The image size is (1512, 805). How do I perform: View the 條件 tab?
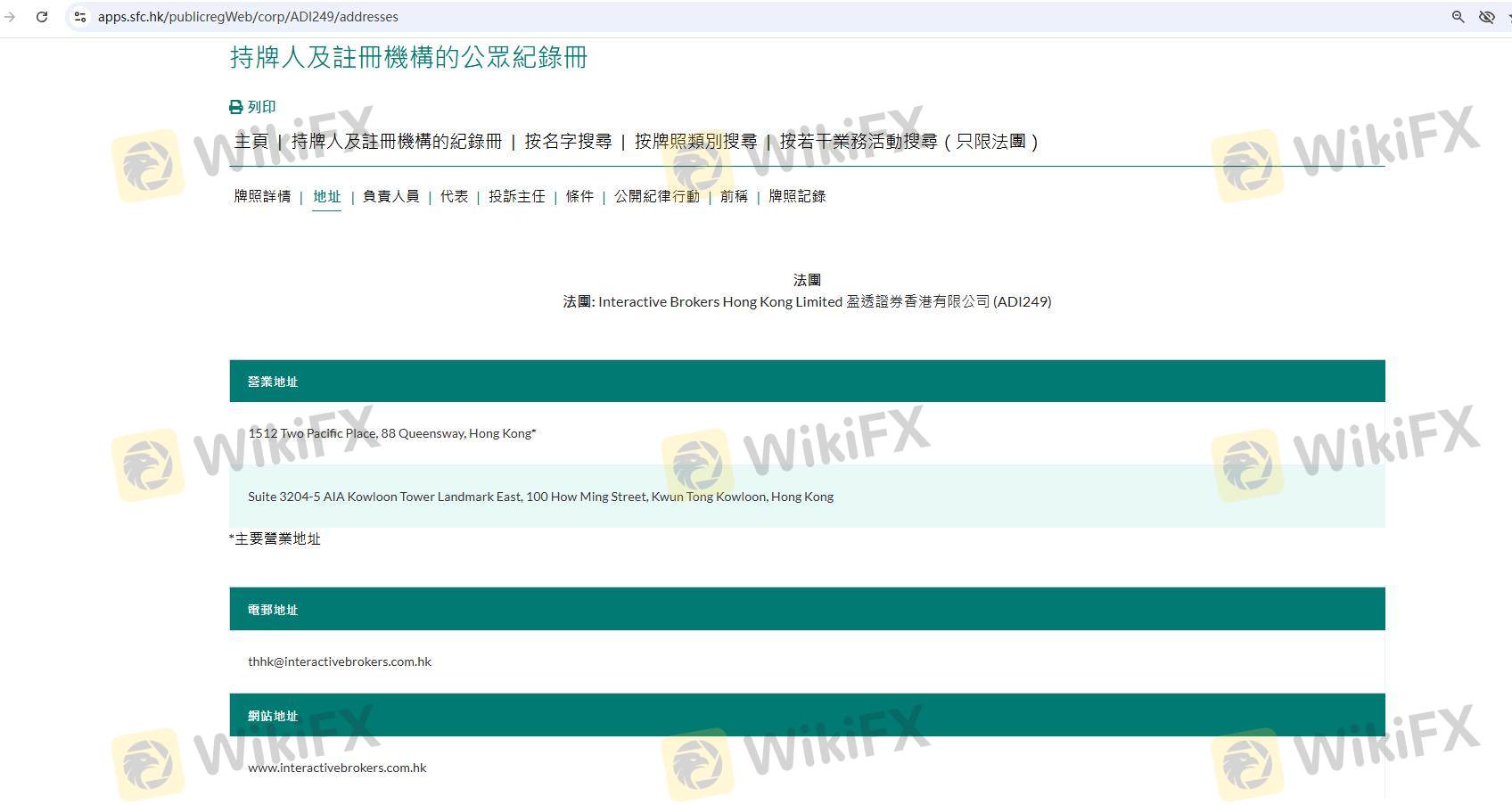coord(579,196)
